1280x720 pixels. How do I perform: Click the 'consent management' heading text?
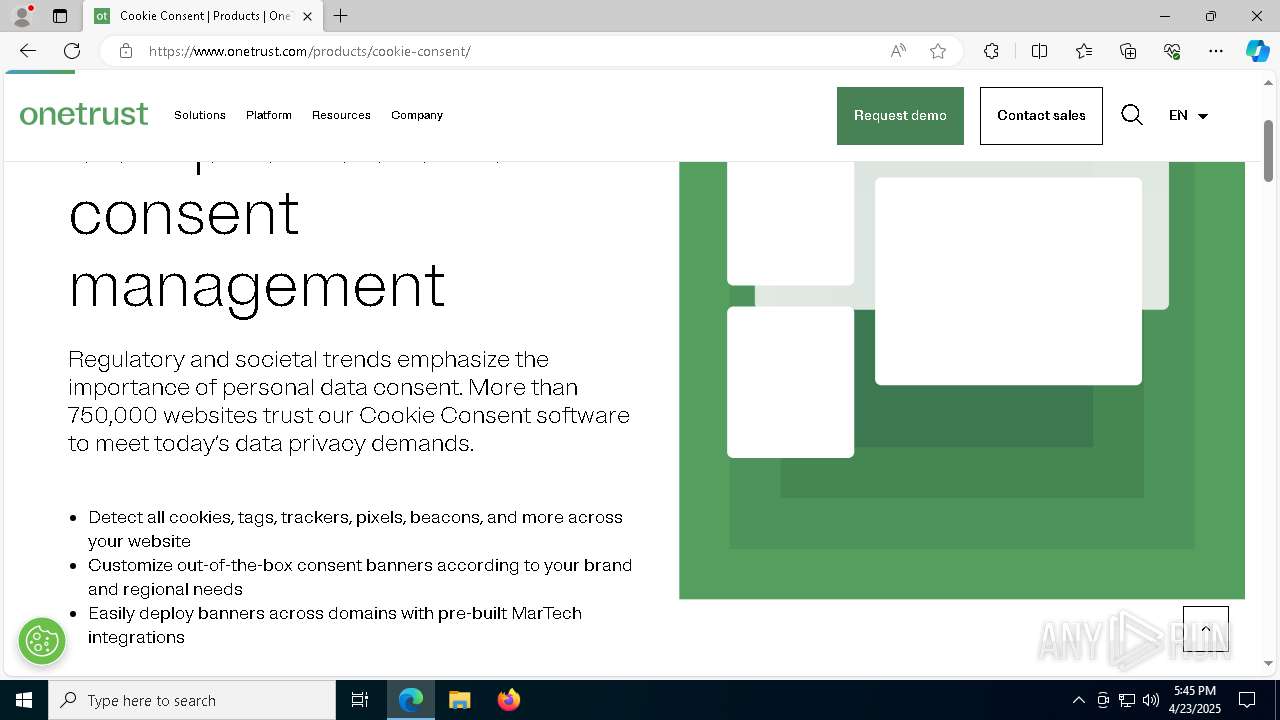click(257, 248)
